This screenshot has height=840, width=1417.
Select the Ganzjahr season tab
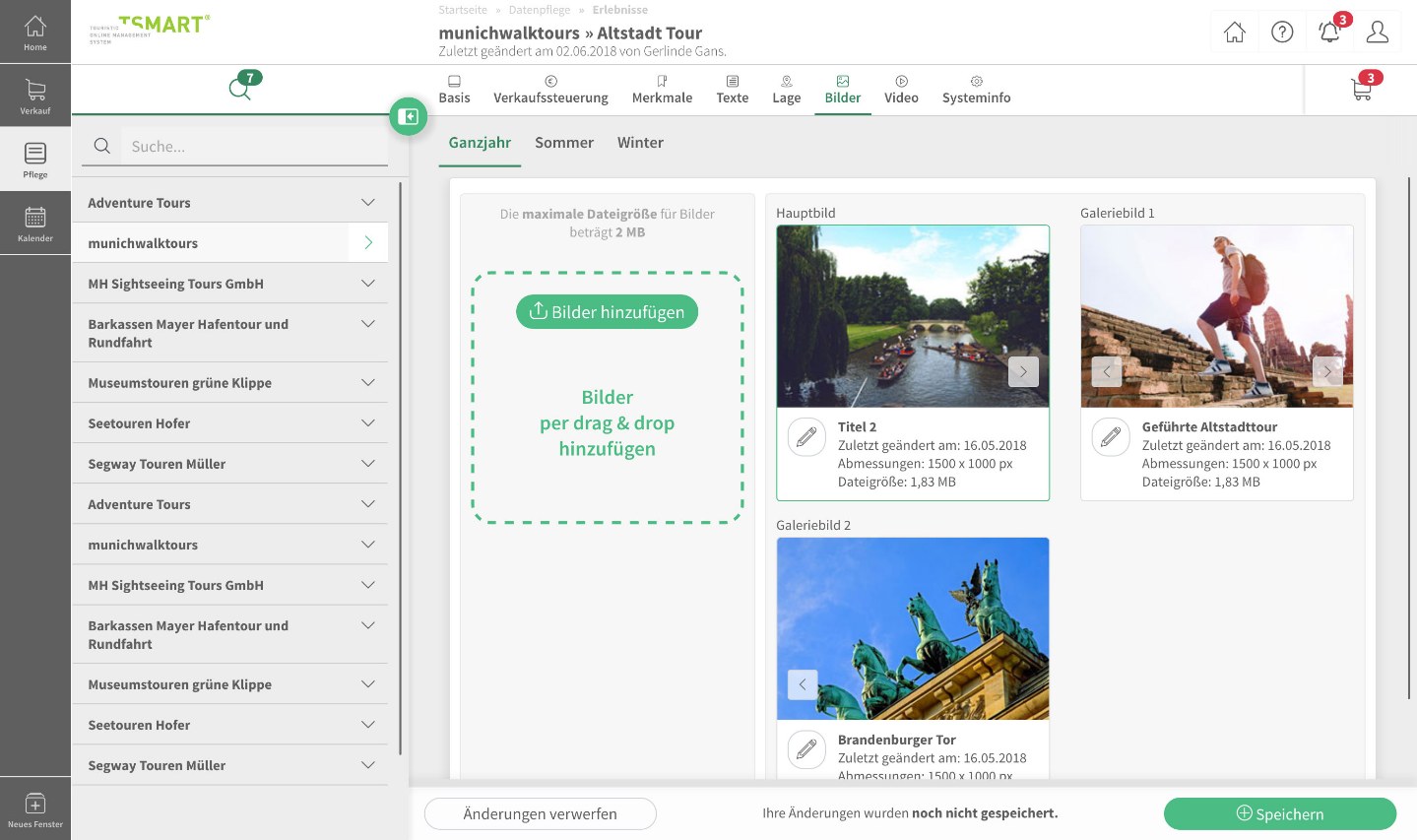pyautogui.click(x=480, y=143)
